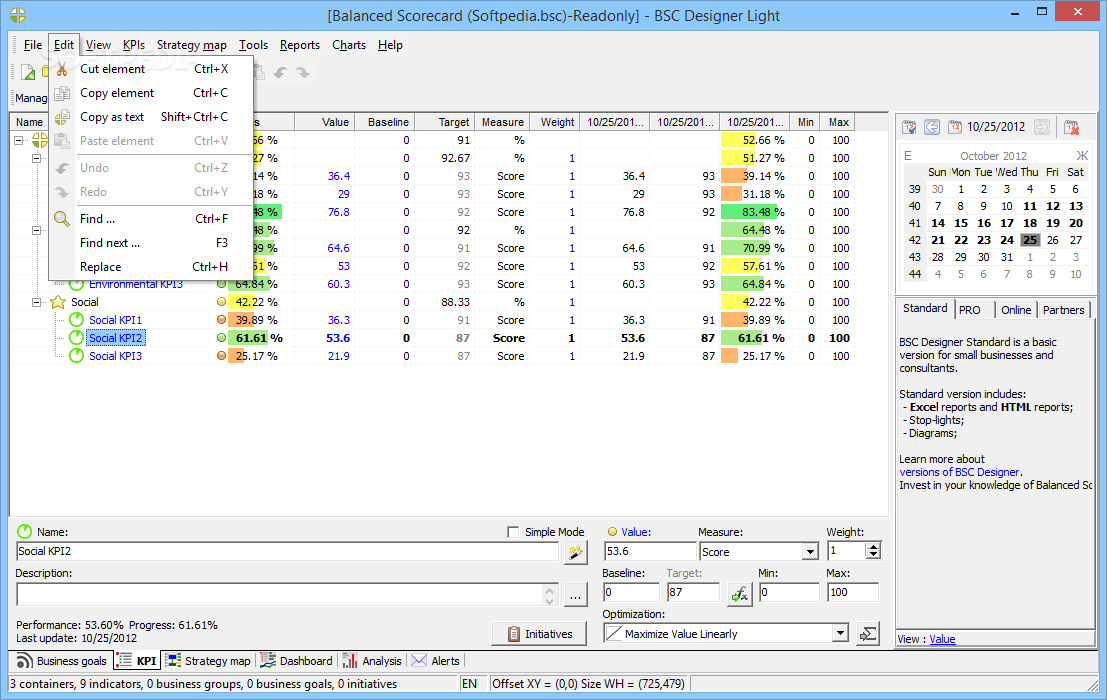
Task: Click the gauge icon of Environmental KPI3
Action: tap(76, 285)
